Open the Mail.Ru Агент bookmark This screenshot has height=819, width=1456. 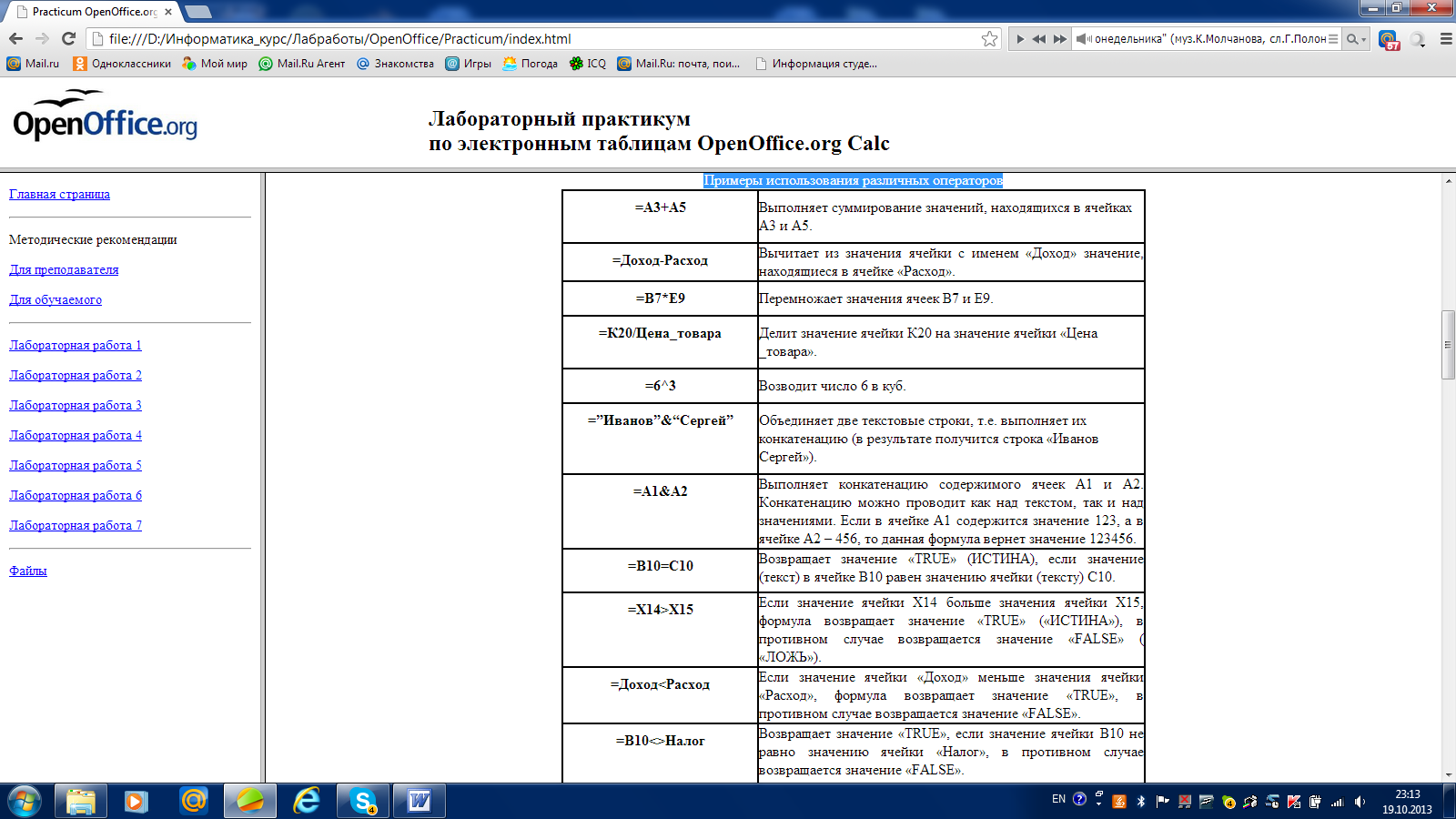[302, 64]
